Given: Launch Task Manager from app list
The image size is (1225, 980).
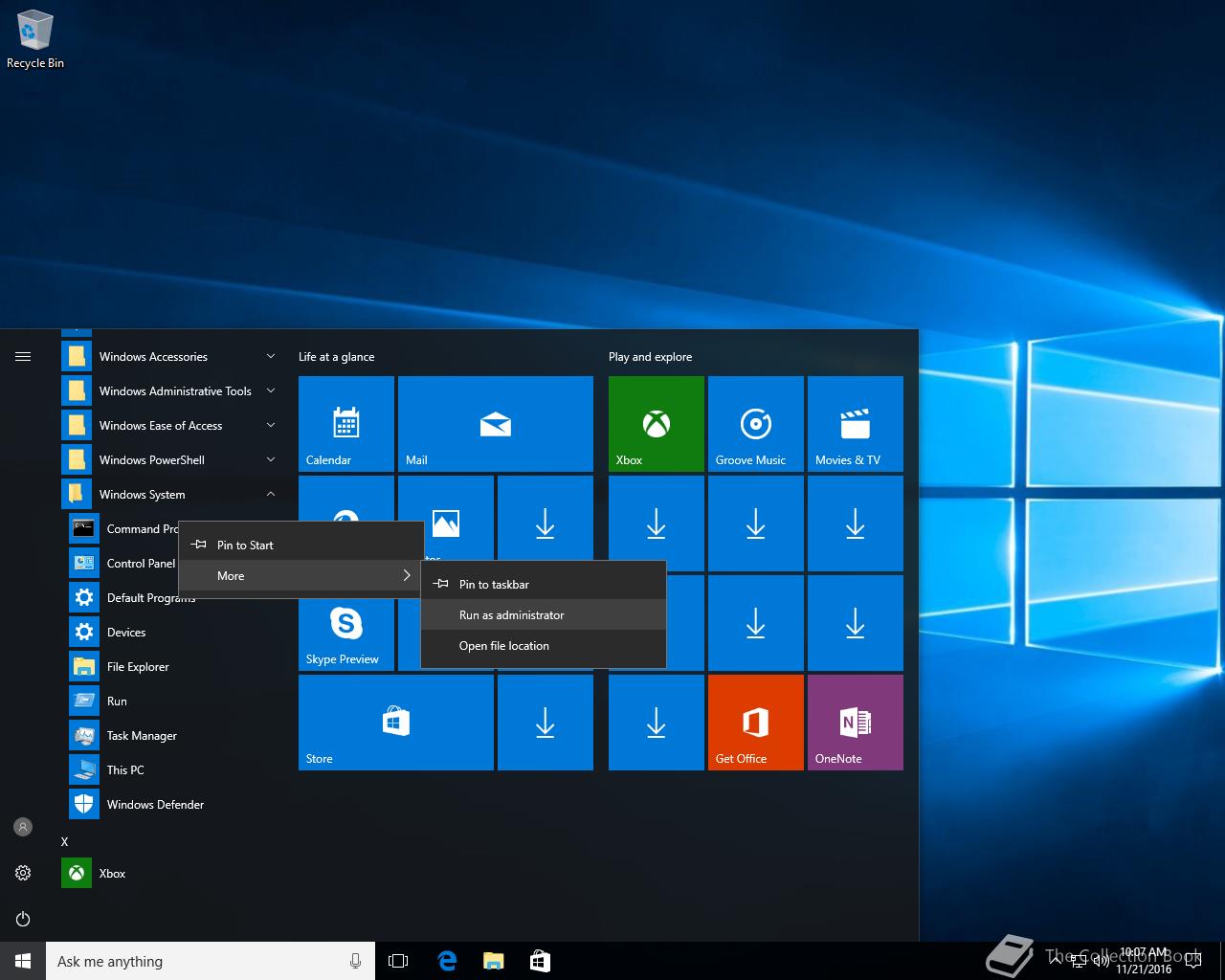Looking at the screenshot, I should tap(172, 736).
